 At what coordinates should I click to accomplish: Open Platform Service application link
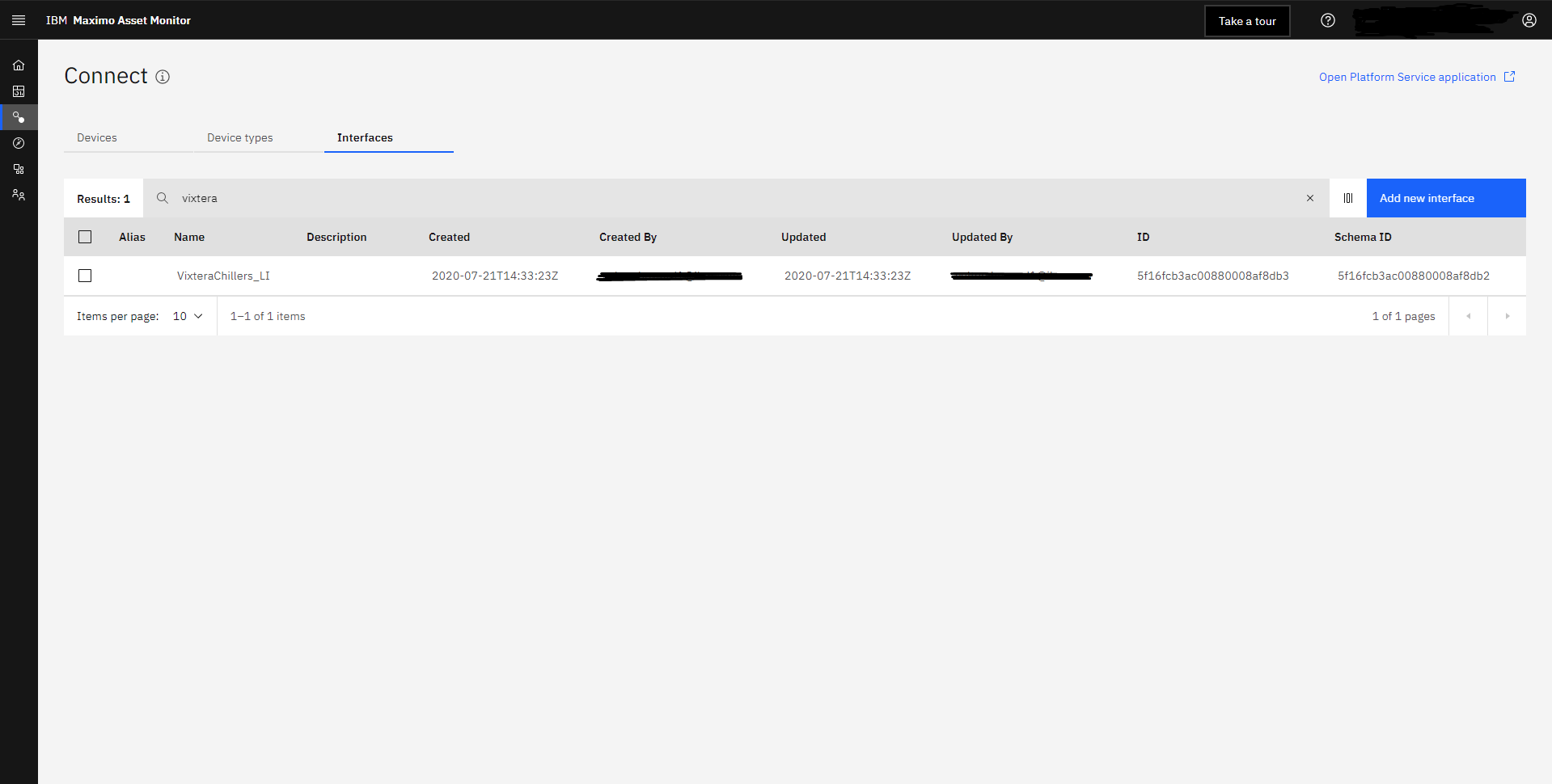tap(1407, 77)
